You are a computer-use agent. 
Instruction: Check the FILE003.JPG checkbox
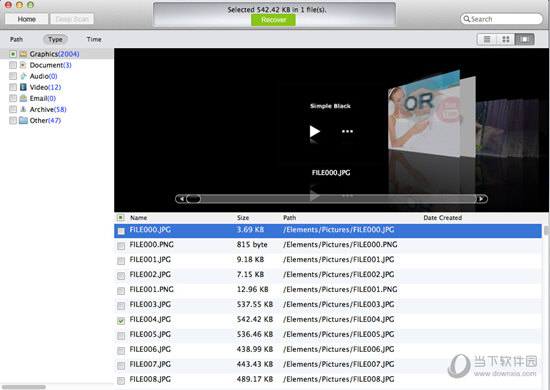click(121, 306)
